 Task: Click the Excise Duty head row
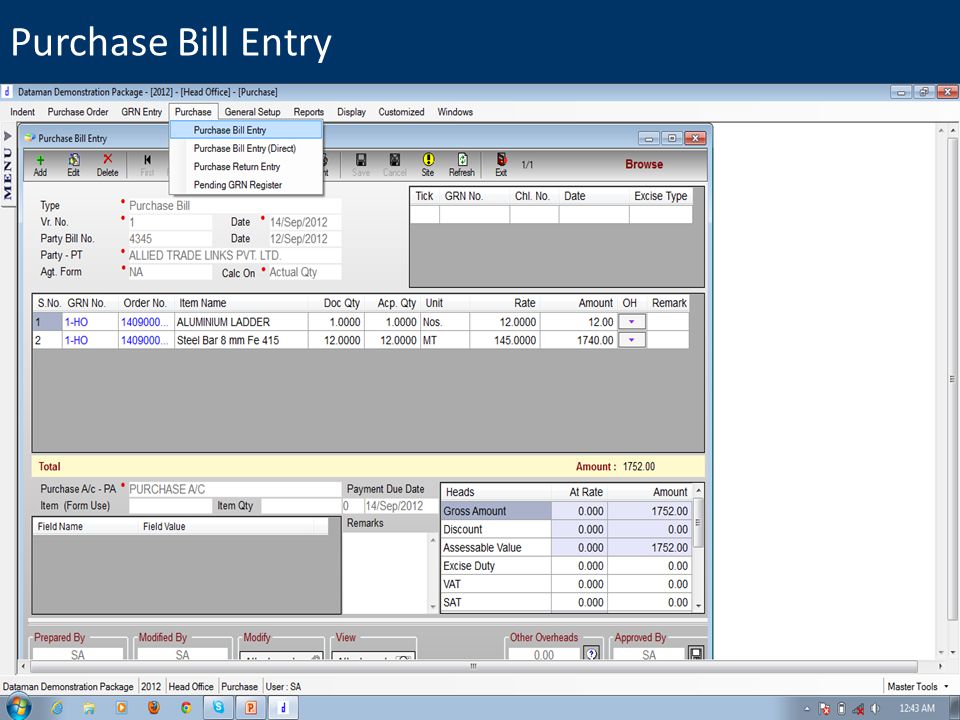pos(566,566)
